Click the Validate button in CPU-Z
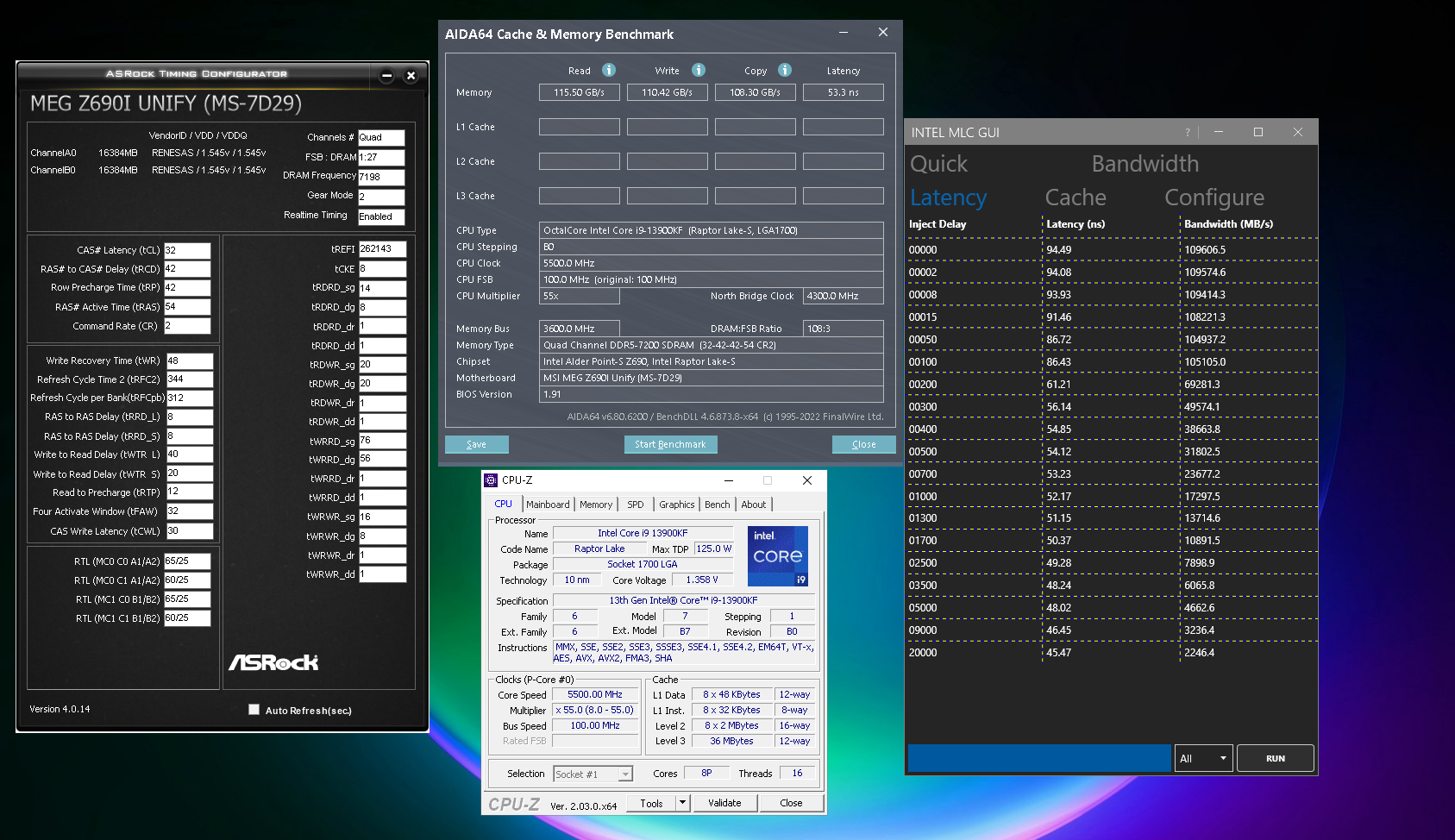This screenshot has height=840, width=1455. pyautogui.click(x=724, y=803)
